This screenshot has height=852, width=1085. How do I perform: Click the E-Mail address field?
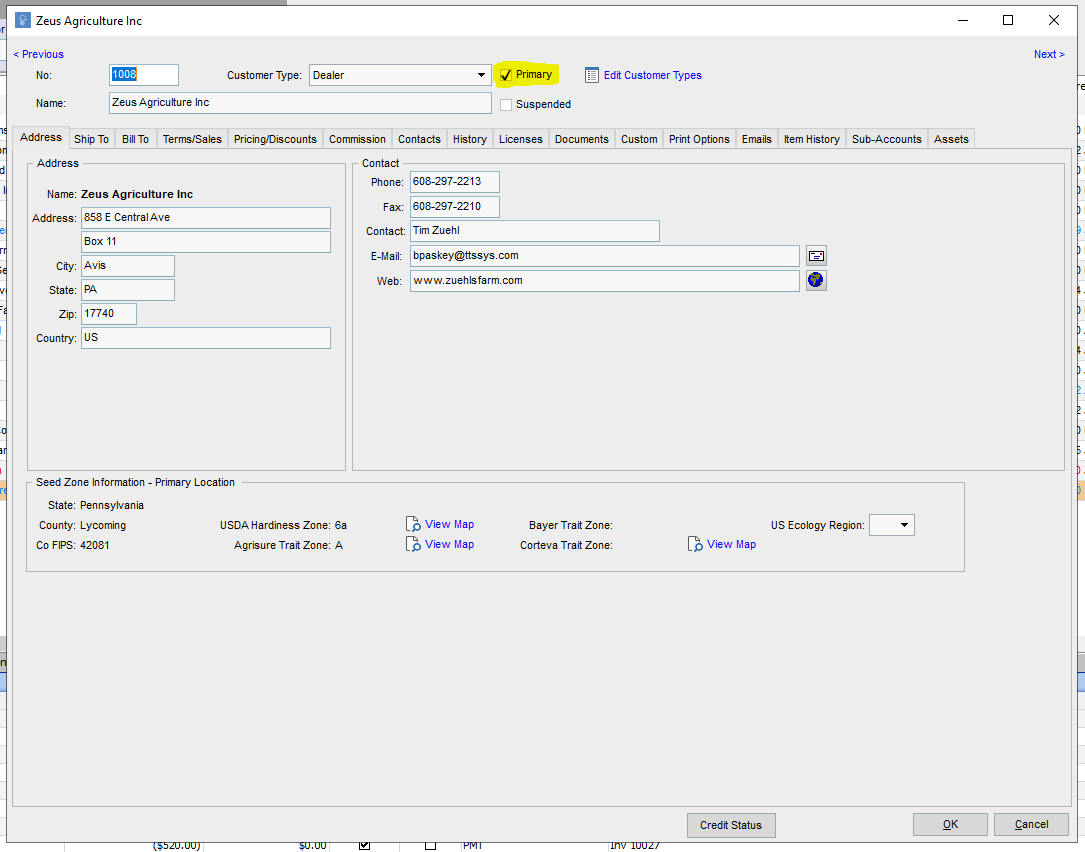click(x=605, y=256)
